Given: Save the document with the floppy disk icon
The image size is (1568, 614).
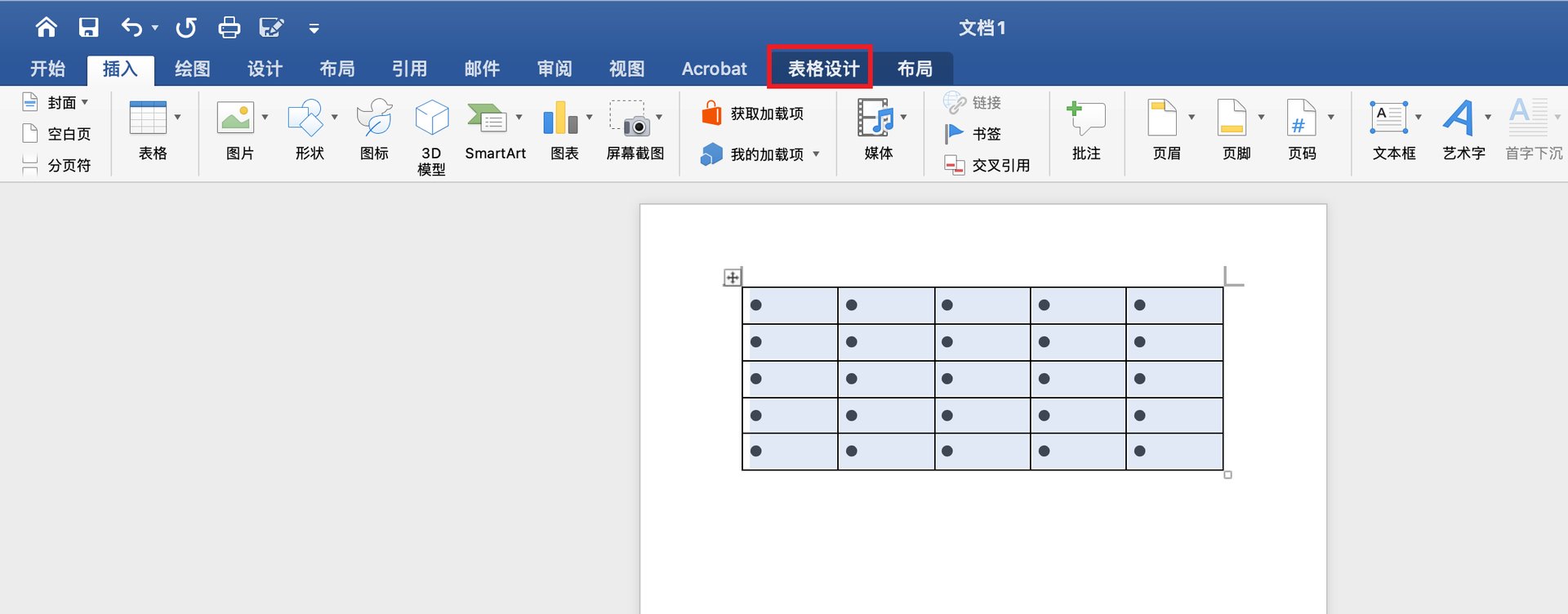Looking at the screenshot, I should [88, 28].
